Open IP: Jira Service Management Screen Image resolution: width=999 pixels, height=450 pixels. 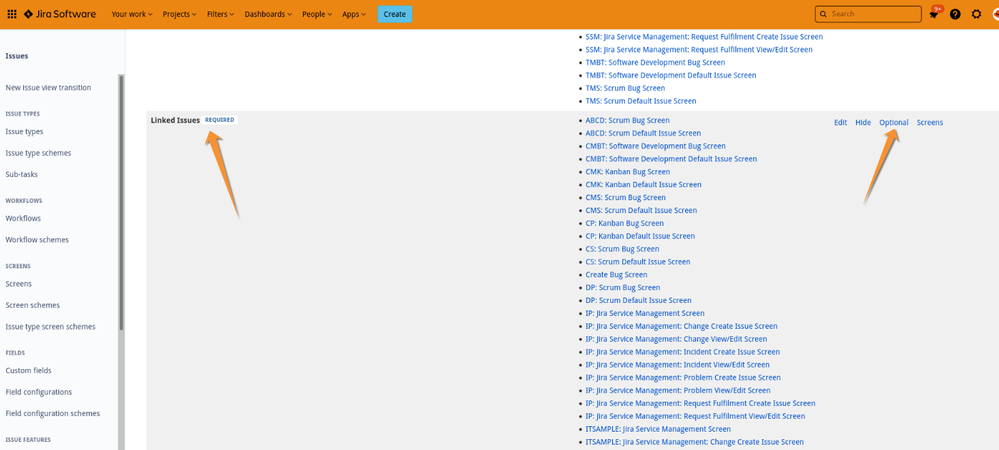tap(645, 313)
